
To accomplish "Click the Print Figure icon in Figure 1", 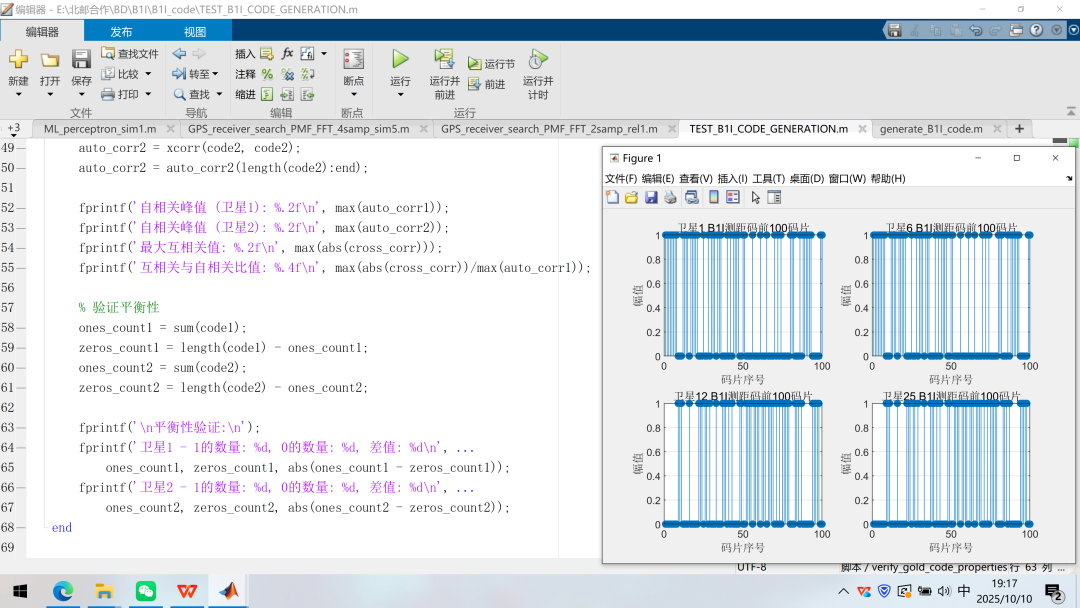I will click(x=671, y=197).
